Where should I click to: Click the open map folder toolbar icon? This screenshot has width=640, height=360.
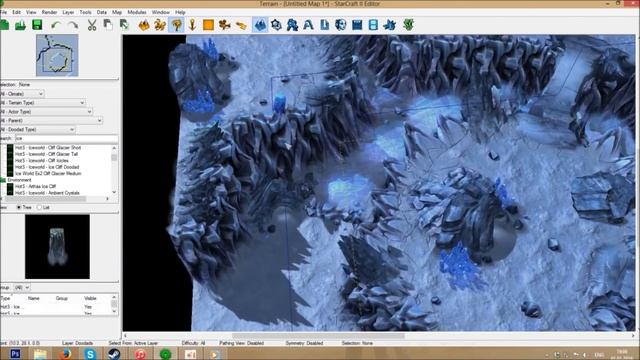pos(20,25)
